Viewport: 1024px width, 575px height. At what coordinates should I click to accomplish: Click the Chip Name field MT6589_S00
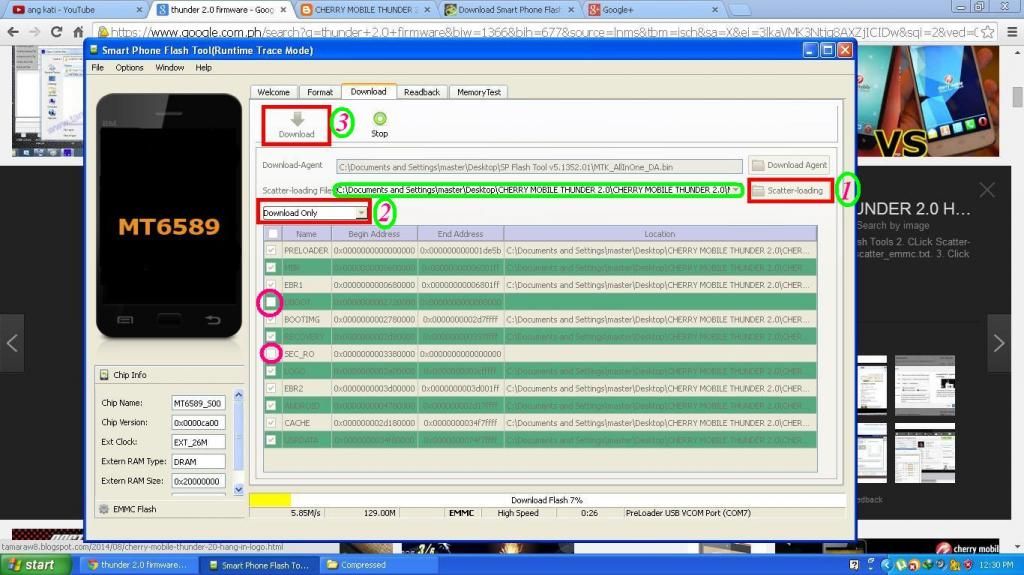click(x=199, y=403)
